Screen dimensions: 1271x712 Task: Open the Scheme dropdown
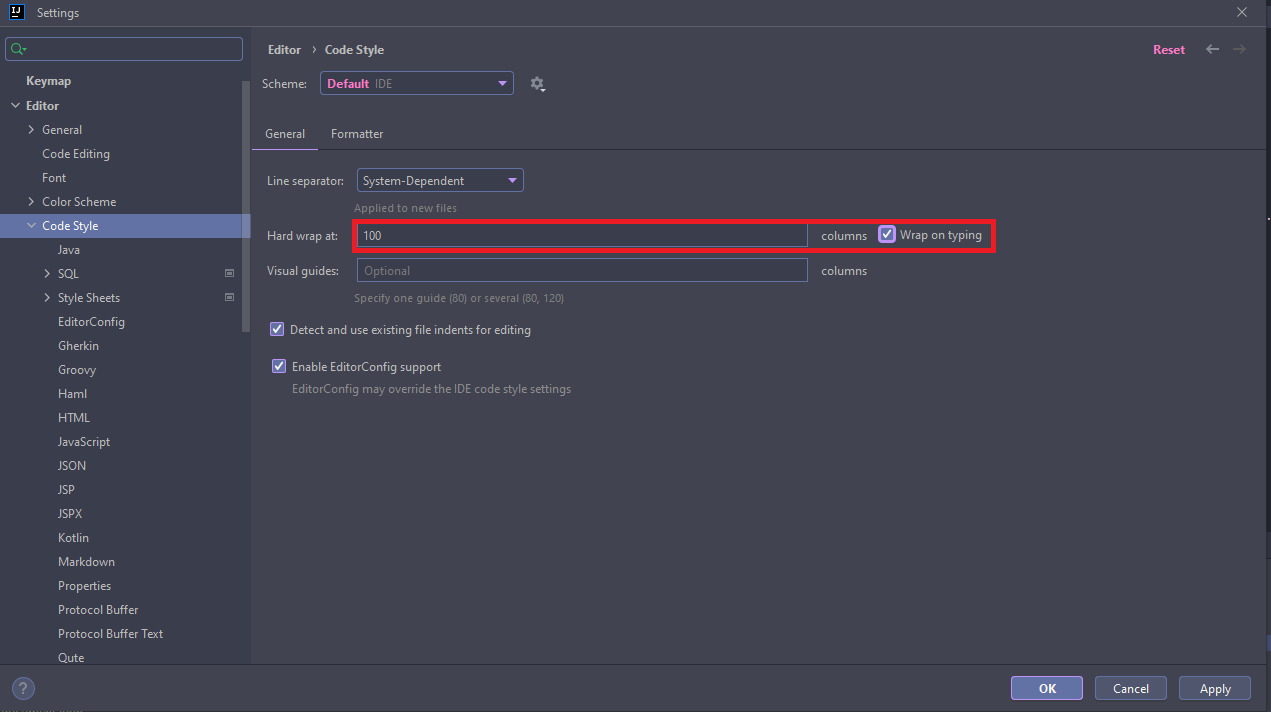(416, 84)
